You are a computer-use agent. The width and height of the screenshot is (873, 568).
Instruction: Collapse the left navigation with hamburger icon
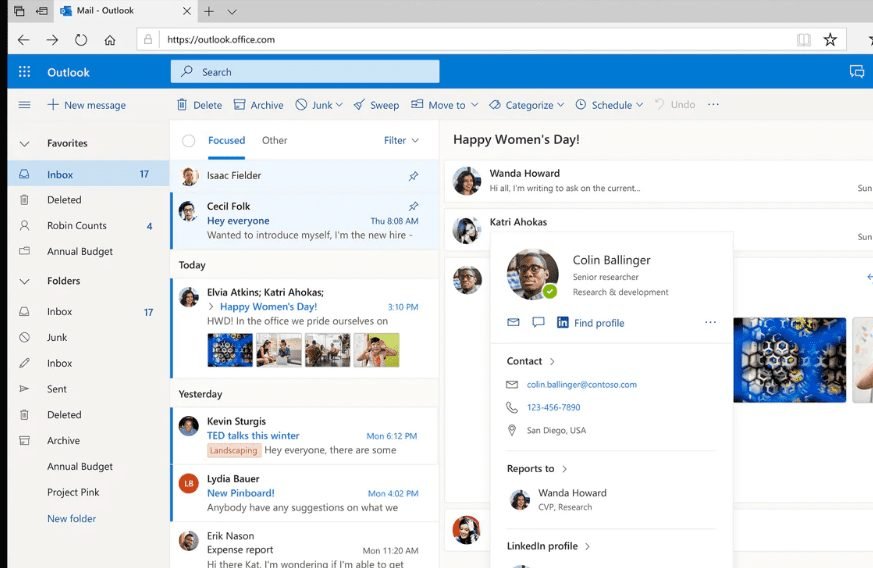24,105
